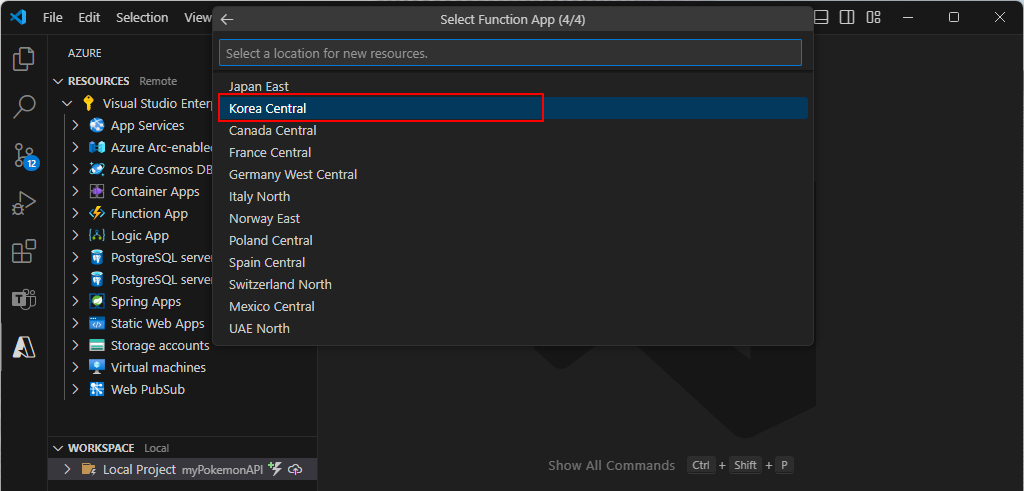1024x491 pixels.
Task: Go back using the arrow in quick pick
Action: [x=227, y=20]
